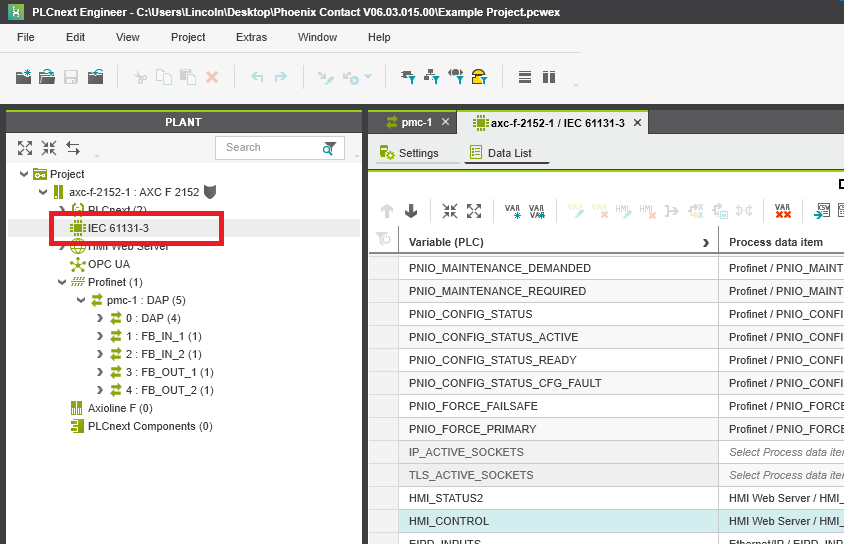This screenshot has width=844, height=544.
Task: Click the Expand All icon in PLANT panel
Action: click(x=25, y=148)
